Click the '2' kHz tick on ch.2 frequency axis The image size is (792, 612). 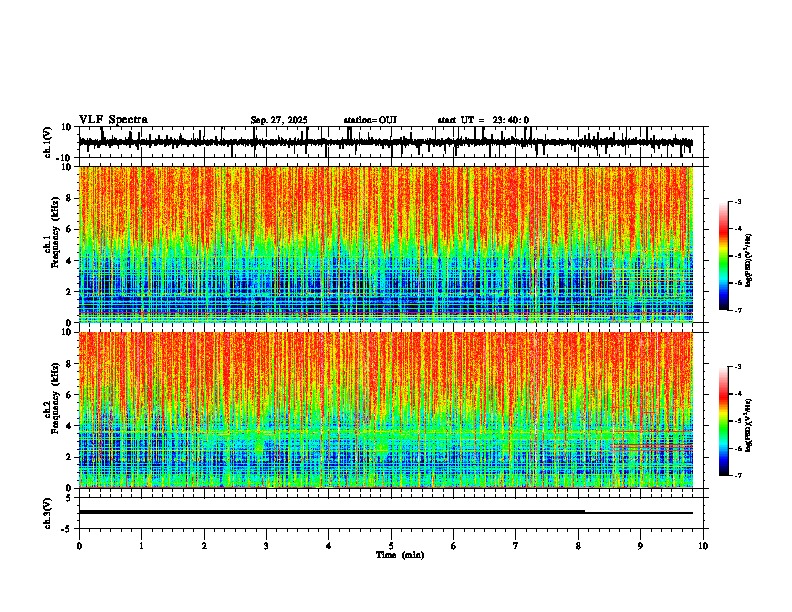coord(69,457)
